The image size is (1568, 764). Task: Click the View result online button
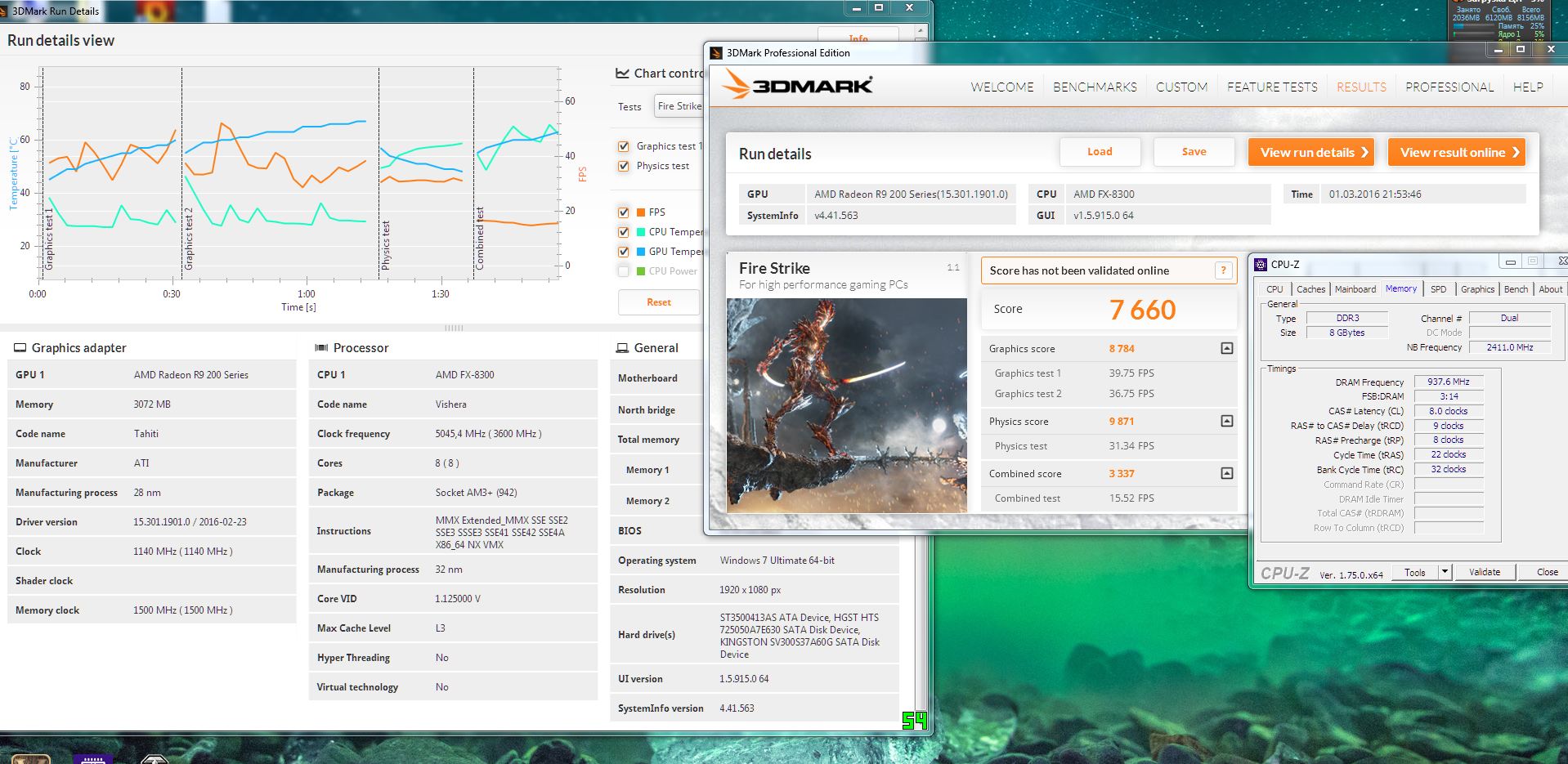click(x=1457, y=152)
